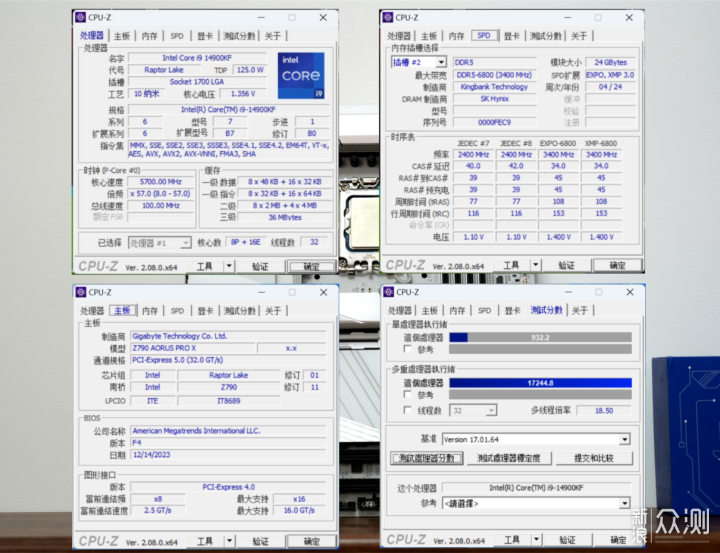Expand 工具 arrow in processor window

tap(229, 266)
